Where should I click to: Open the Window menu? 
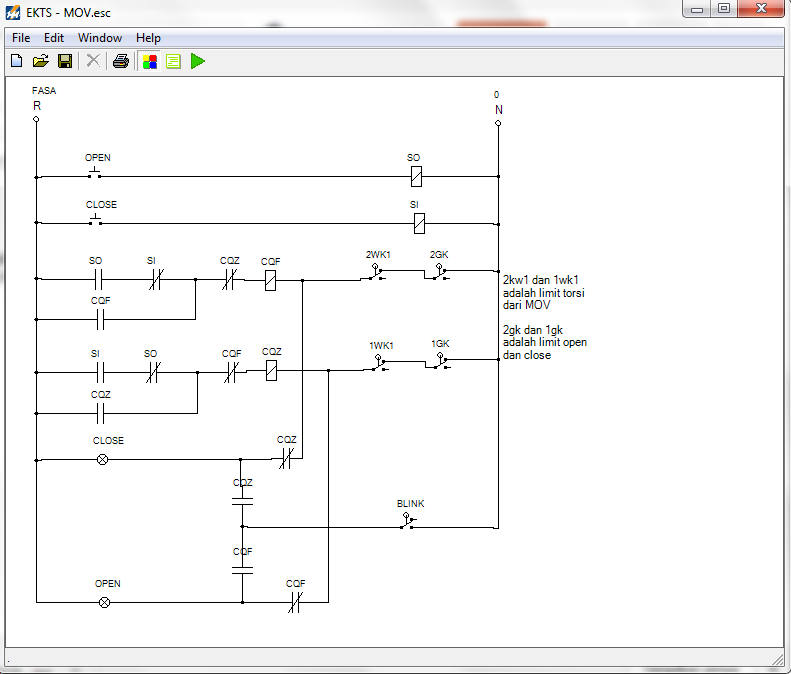pos(100,38)
